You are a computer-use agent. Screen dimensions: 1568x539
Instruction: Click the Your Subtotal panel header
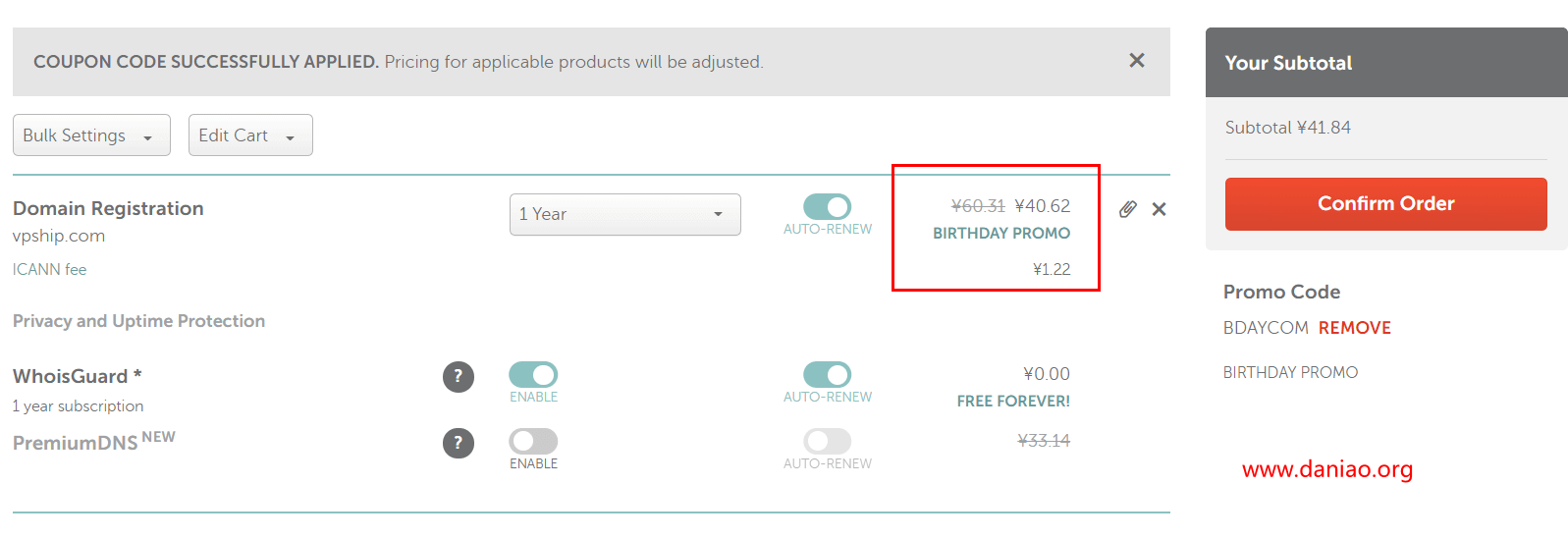pos(1386,63)
